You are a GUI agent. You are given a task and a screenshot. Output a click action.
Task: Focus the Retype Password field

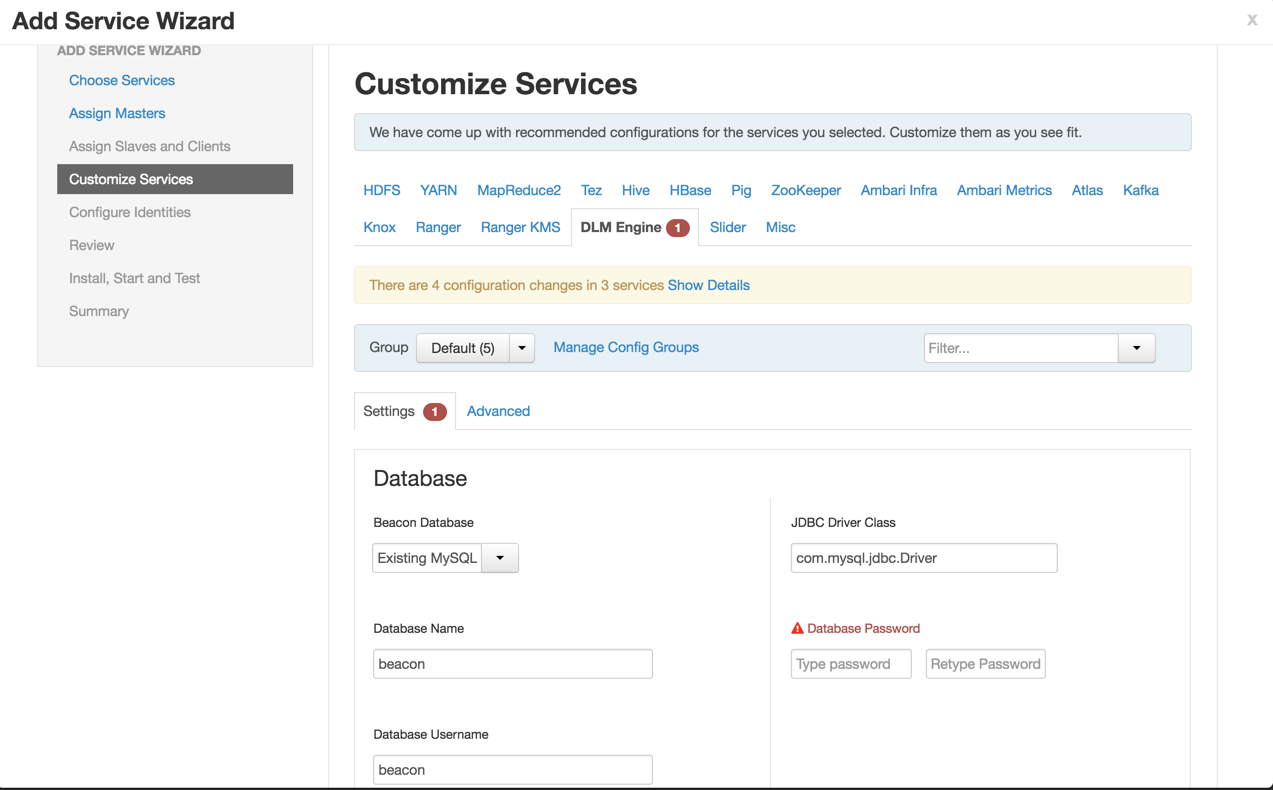coord(985,664)
